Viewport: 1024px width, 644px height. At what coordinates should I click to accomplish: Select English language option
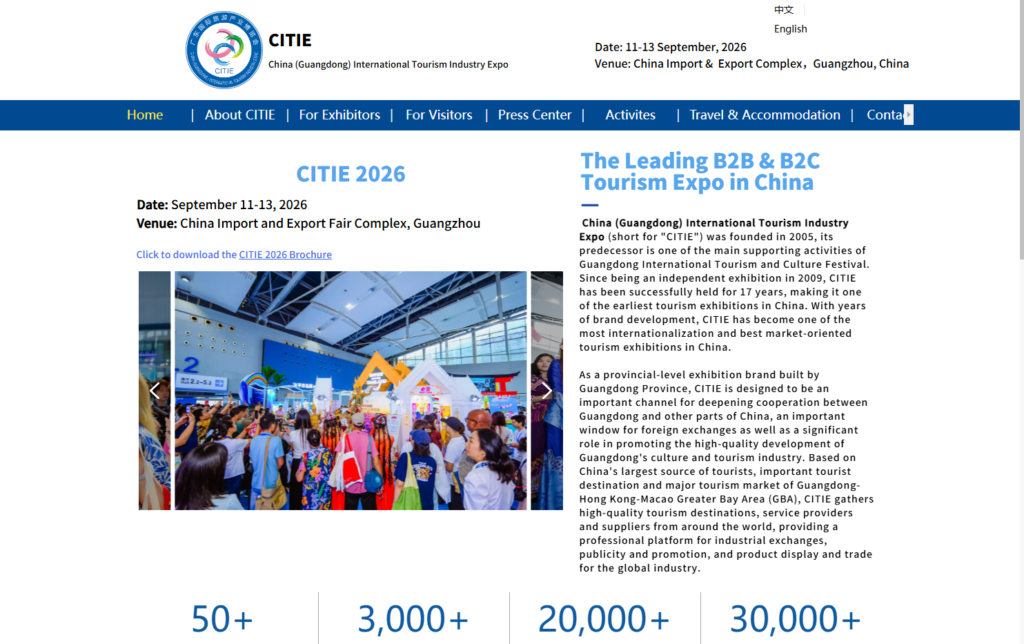790,29
